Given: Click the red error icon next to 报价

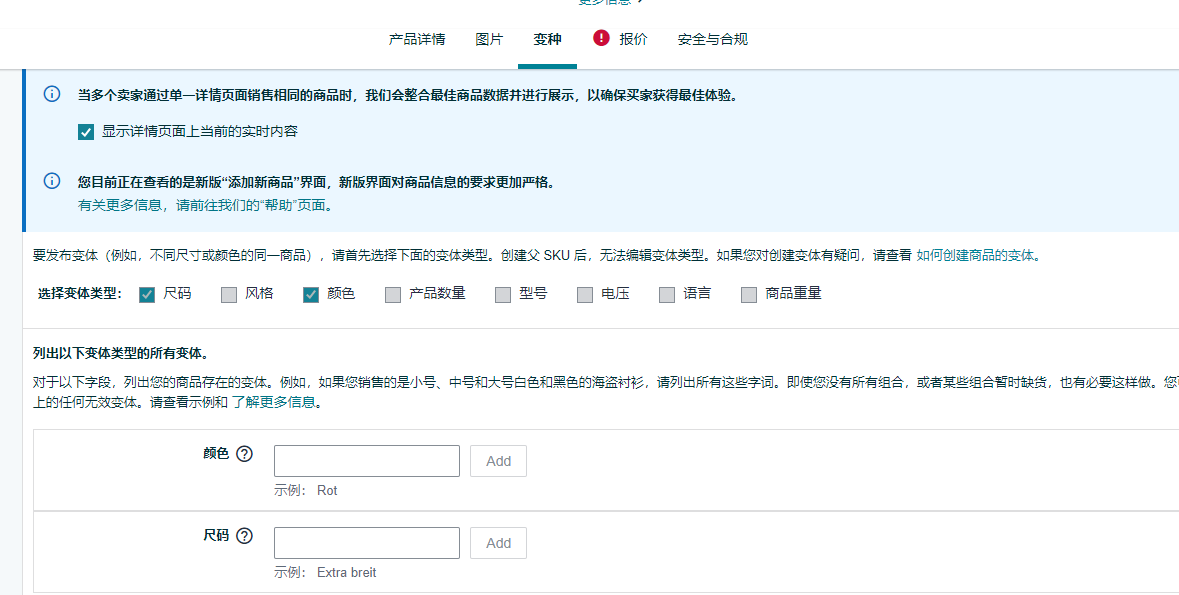Looking at the screenshot, I should [601, 38].
